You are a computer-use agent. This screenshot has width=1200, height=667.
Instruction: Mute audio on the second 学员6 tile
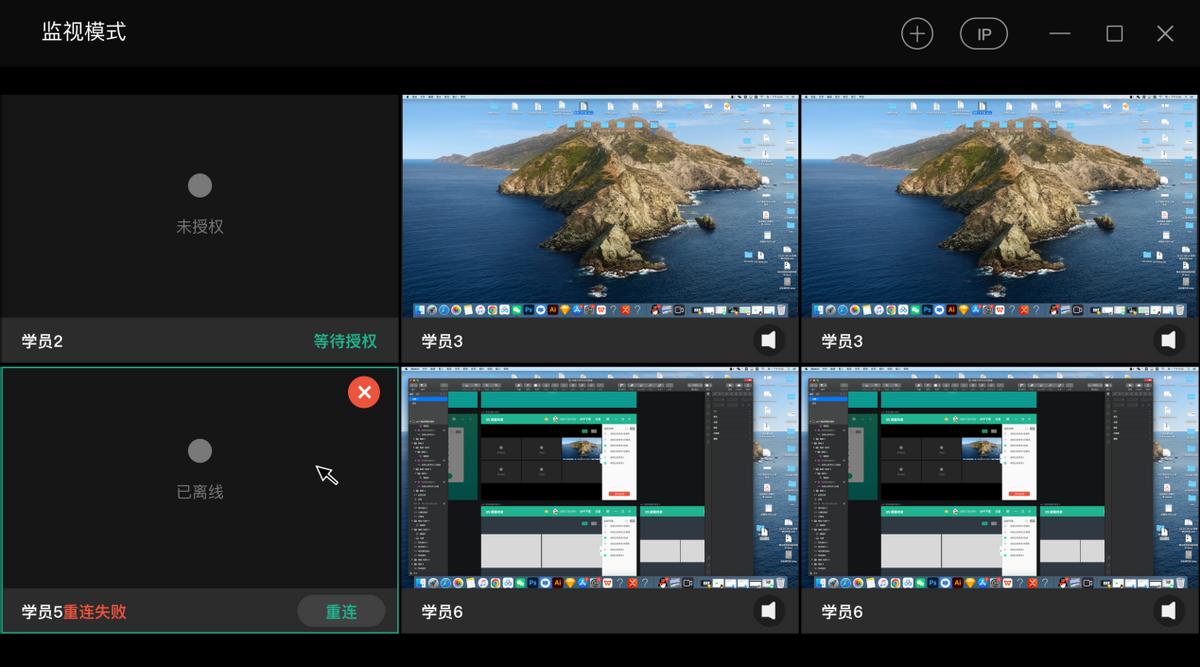tap(1168, 610)
